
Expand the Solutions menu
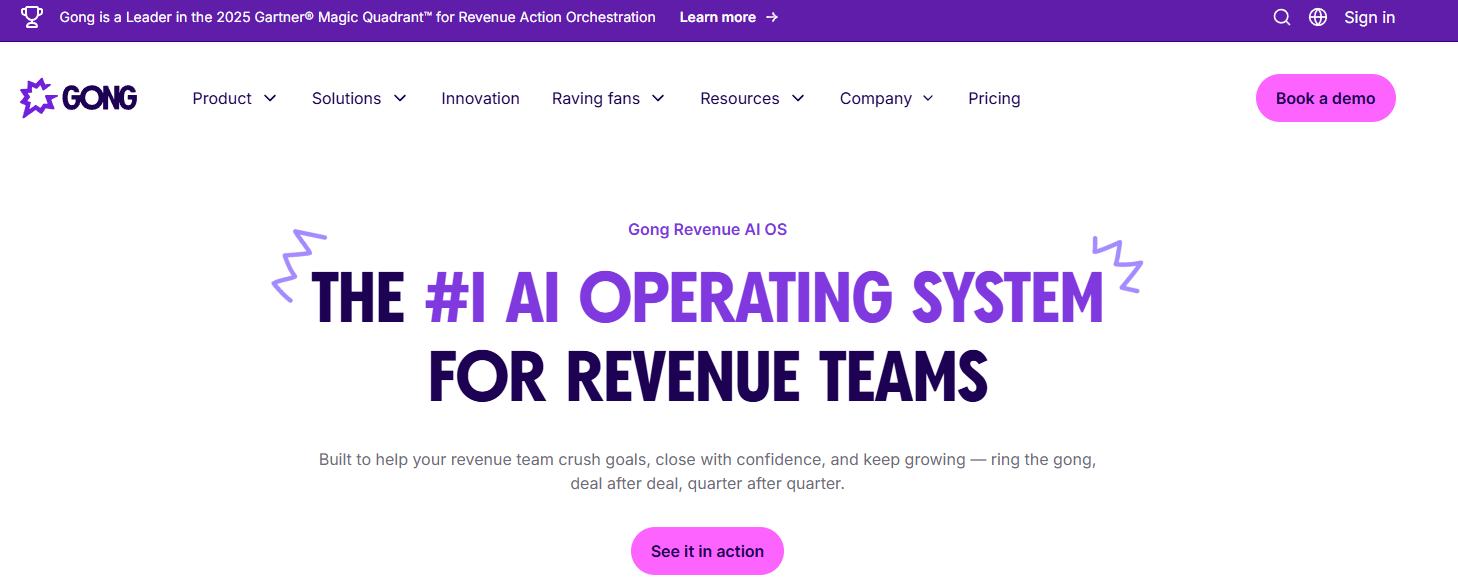point(359,98)
